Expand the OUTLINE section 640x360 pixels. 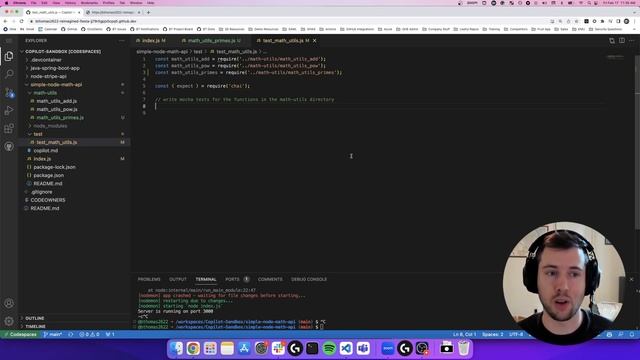(35, 318)
